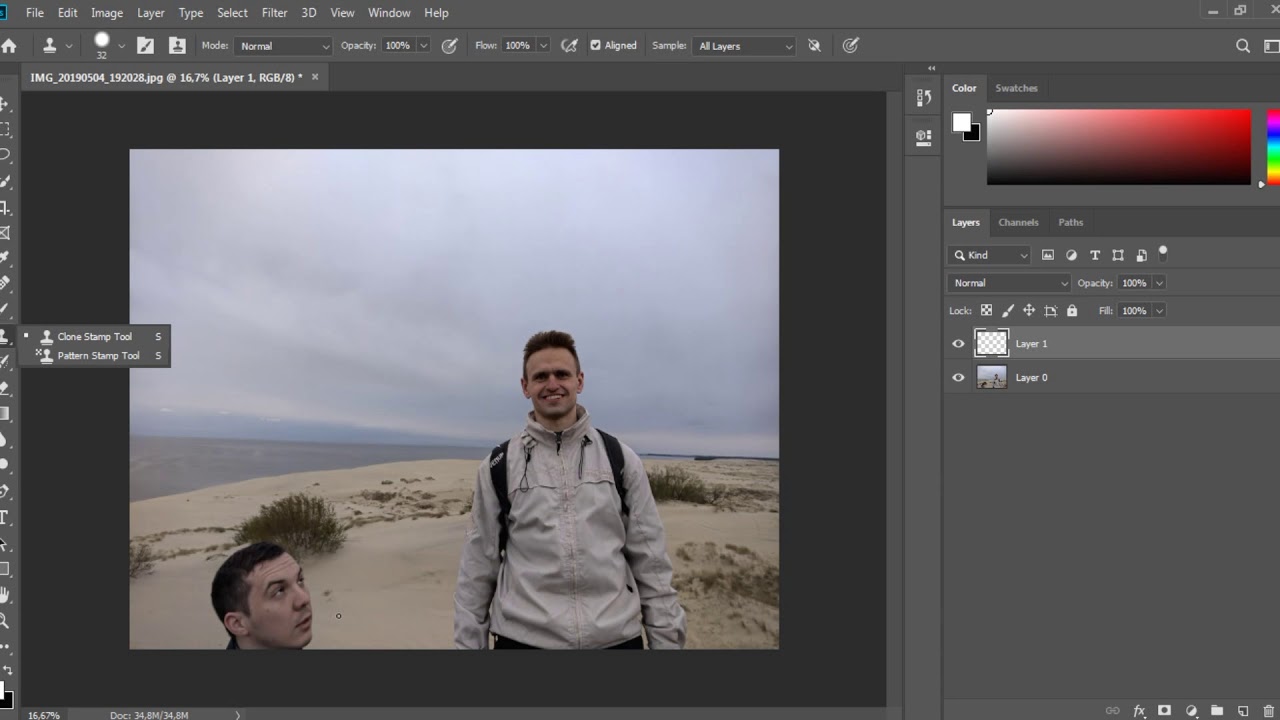Open the Clone Source panel icon
1280x720 pixels.
(x=924, y=137)
